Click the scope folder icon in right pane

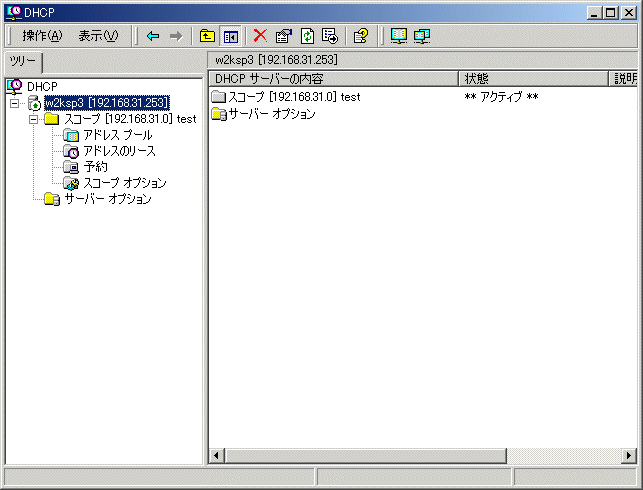[x=219, y=97]
